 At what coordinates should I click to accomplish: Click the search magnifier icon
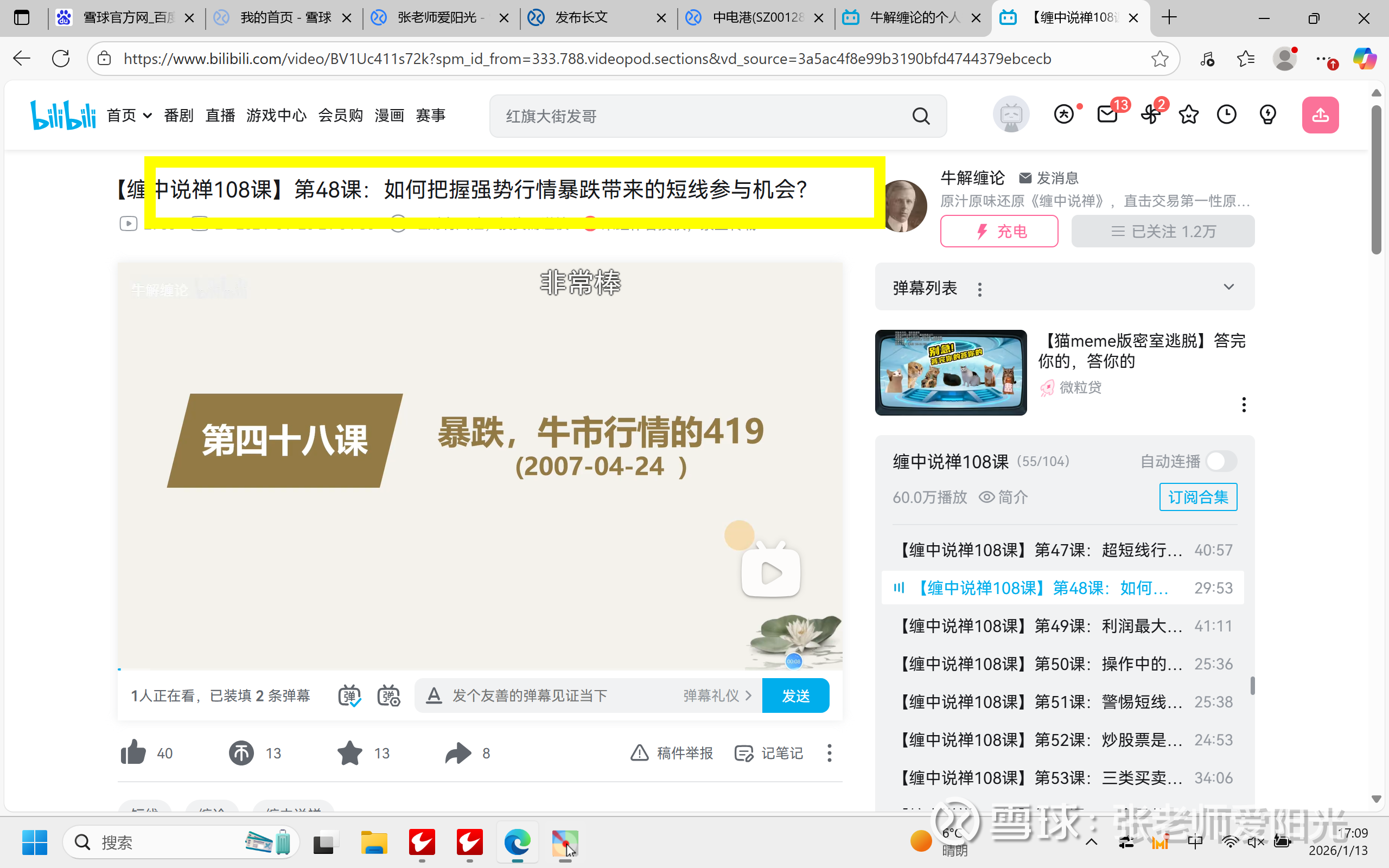point(921,117)
